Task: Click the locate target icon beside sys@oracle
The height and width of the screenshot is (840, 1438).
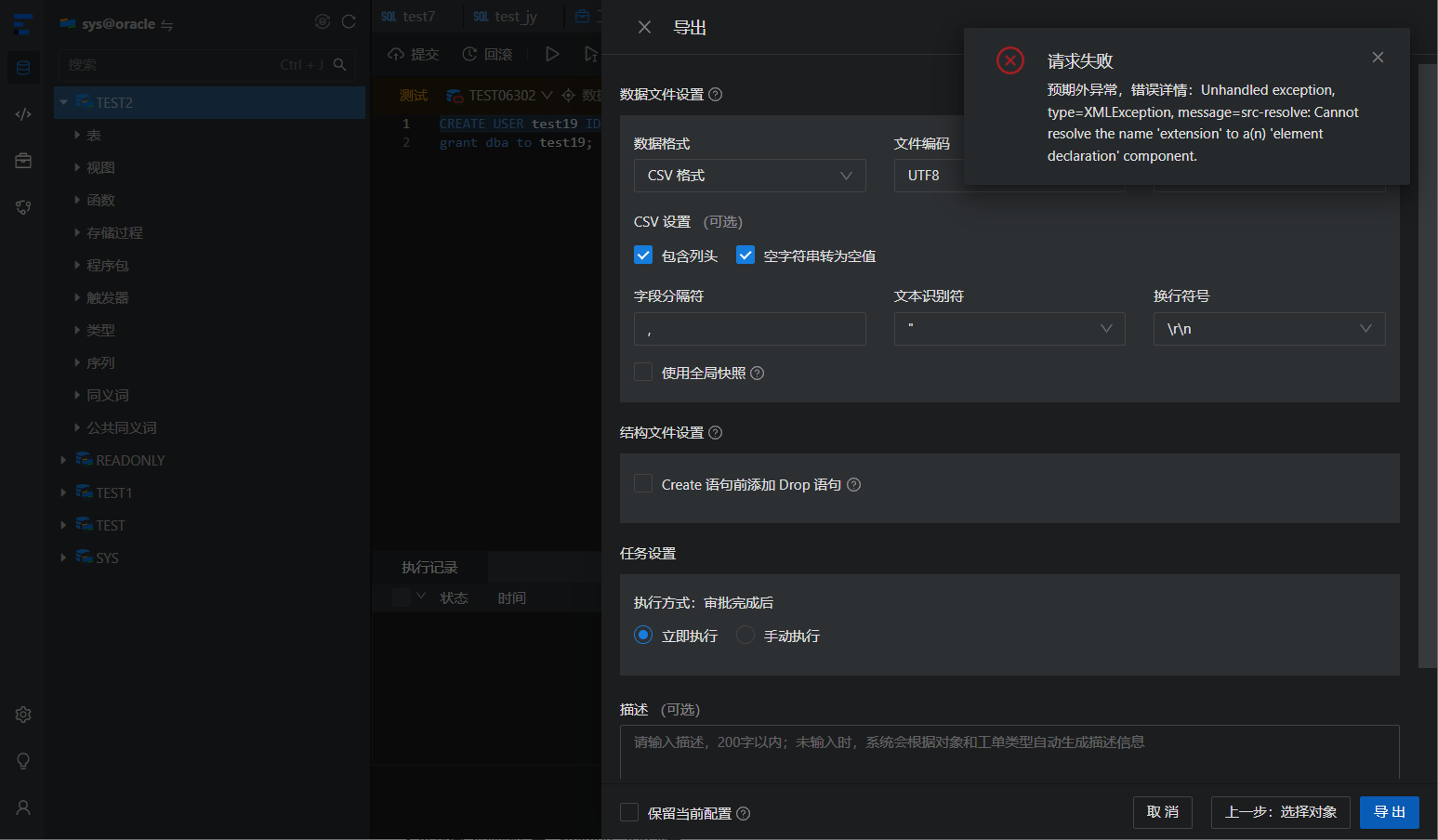Action: coord(323,21)
